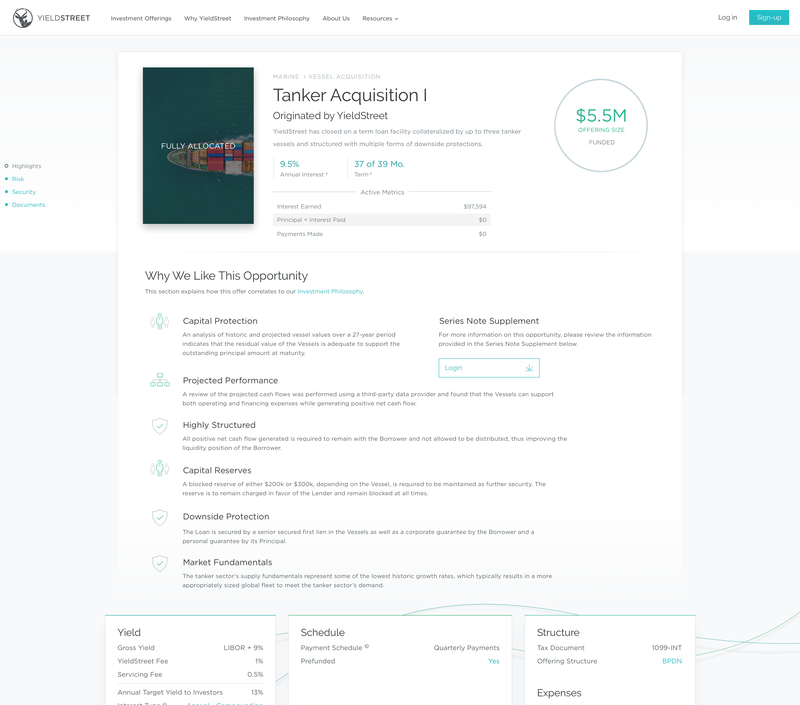Click the Prefunded 'Yes' value
This screenshot has width=800, height=705.
tap(493, 661)
